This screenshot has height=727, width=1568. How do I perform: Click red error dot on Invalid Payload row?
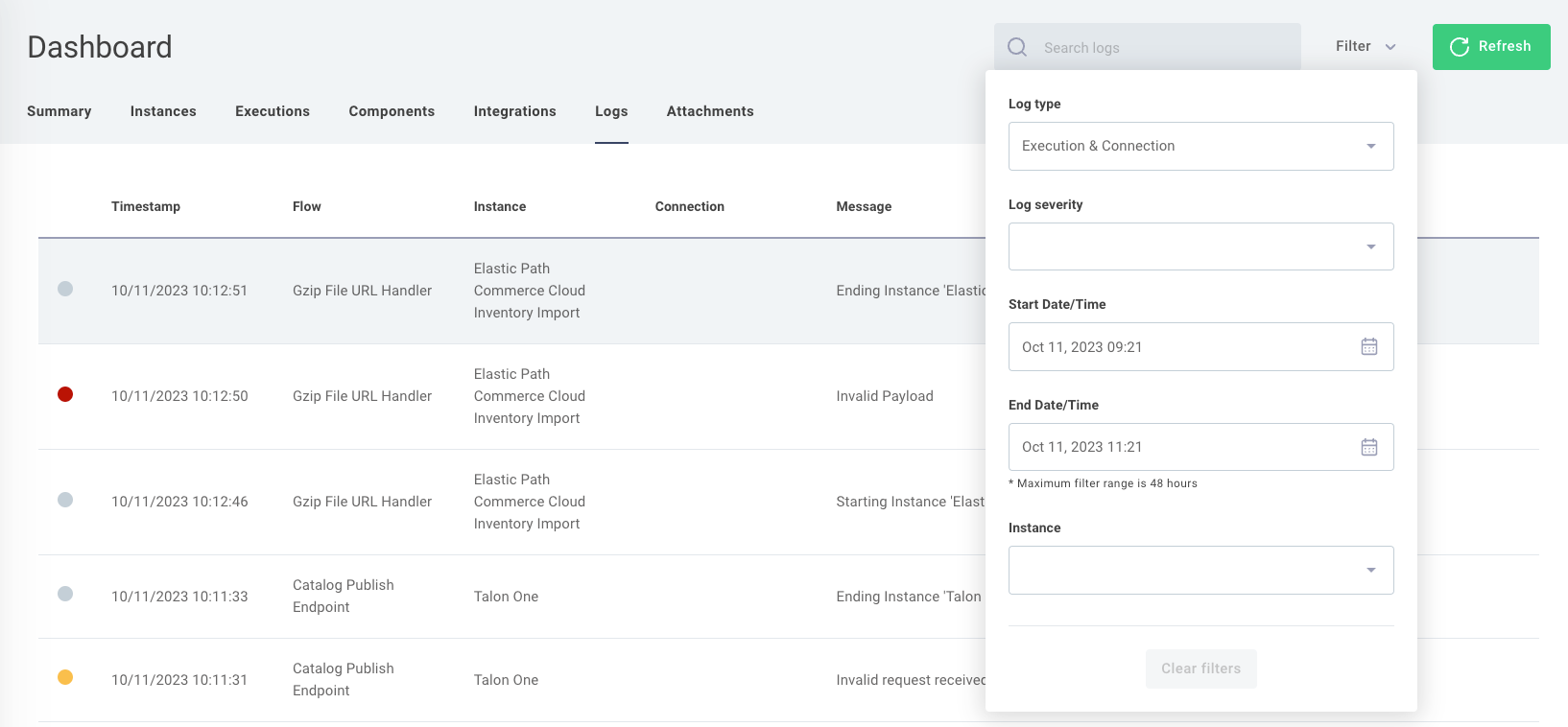point(65,394)
